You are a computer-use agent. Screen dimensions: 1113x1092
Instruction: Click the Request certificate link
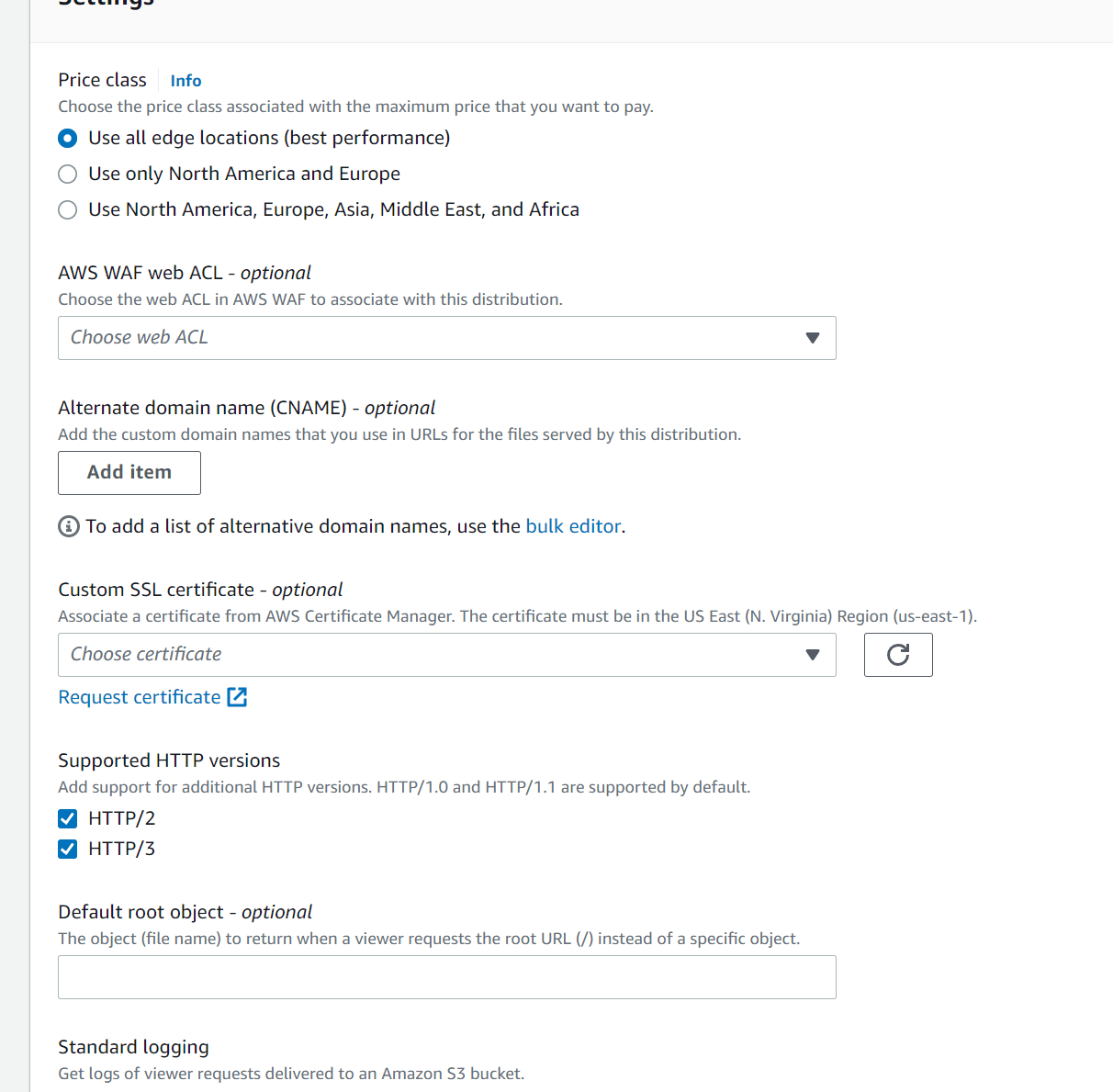pyautogui.click(x=138, y=697)
